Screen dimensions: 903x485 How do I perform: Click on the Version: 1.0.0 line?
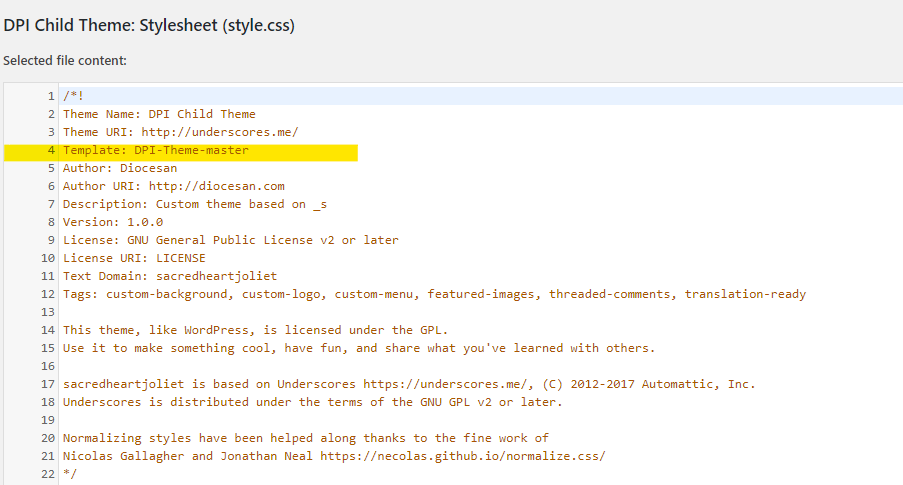coord(113,222)
